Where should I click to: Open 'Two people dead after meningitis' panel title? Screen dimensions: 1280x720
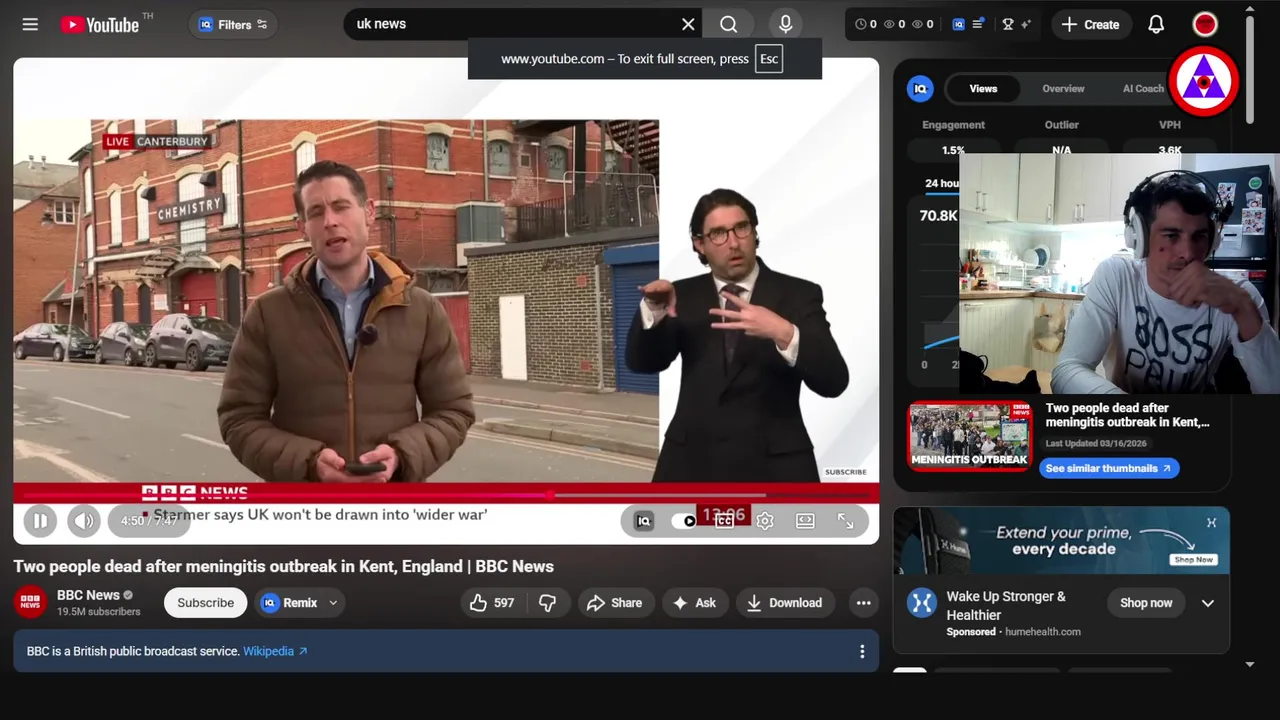pos(1127,415)
